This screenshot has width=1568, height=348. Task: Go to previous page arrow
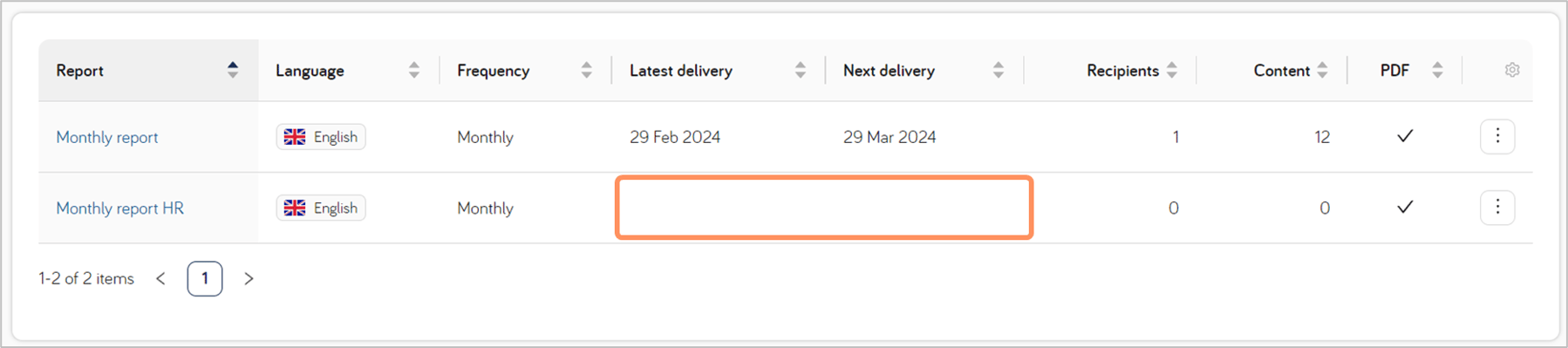[160, 278]
